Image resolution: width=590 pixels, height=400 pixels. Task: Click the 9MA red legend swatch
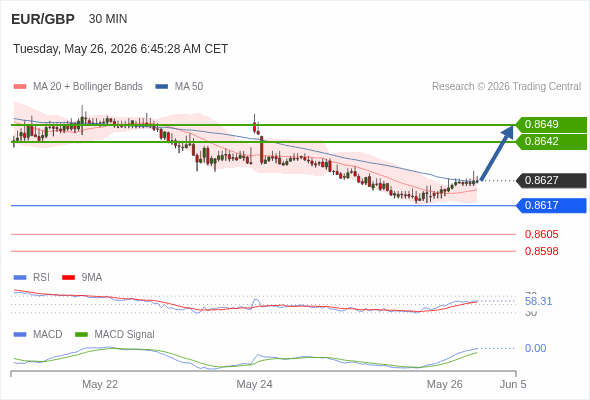point(68,278)
